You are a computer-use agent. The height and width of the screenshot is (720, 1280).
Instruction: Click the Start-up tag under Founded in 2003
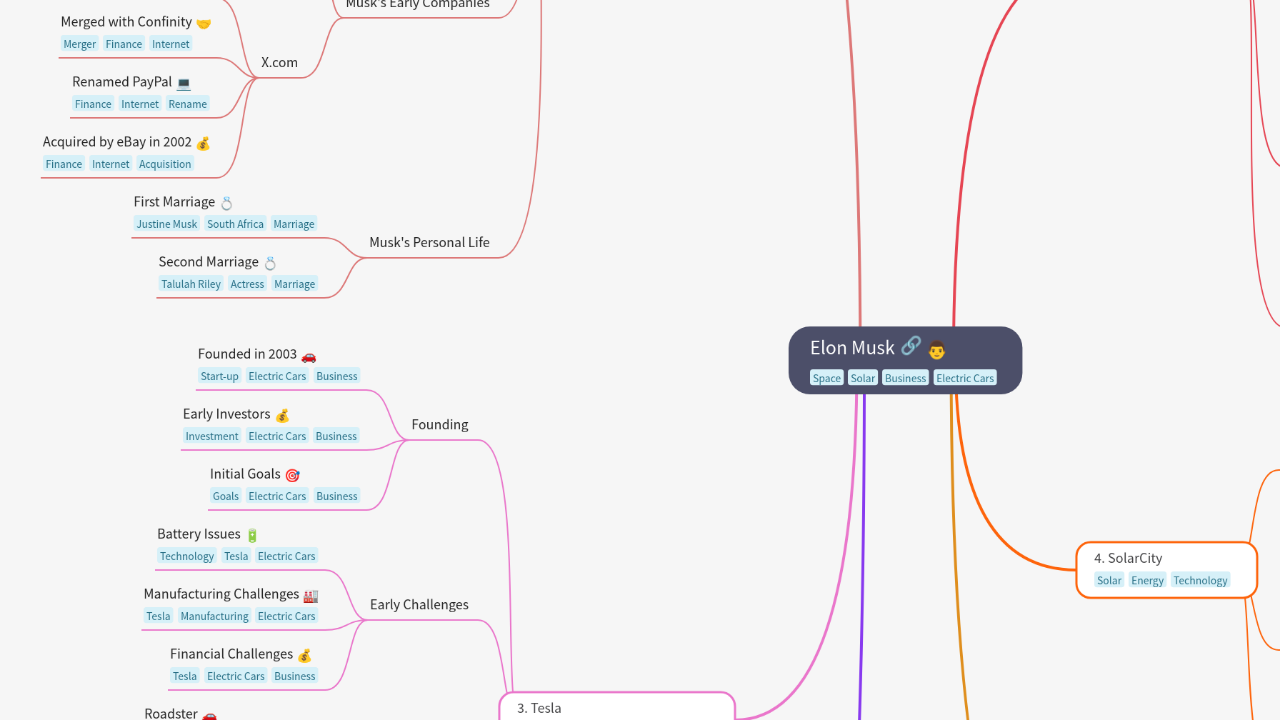click(219, 376)
